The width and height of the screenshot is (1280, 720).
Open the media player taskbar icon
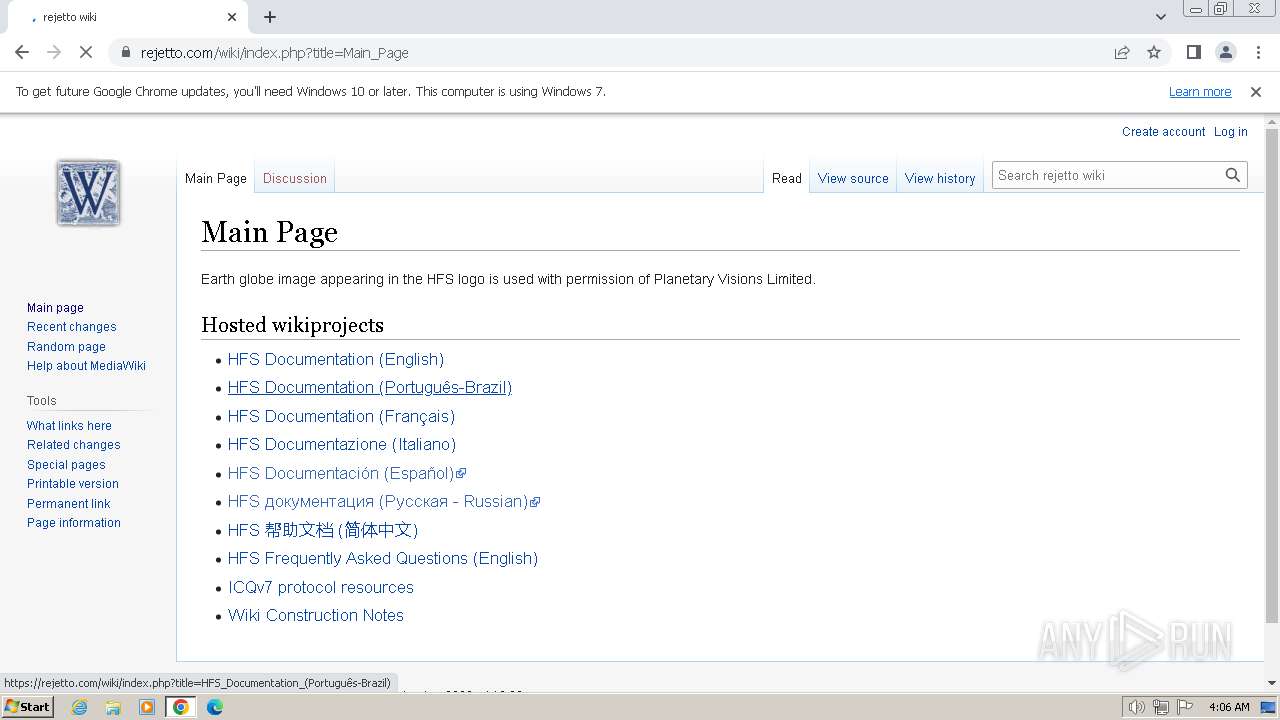pos(147,707)
